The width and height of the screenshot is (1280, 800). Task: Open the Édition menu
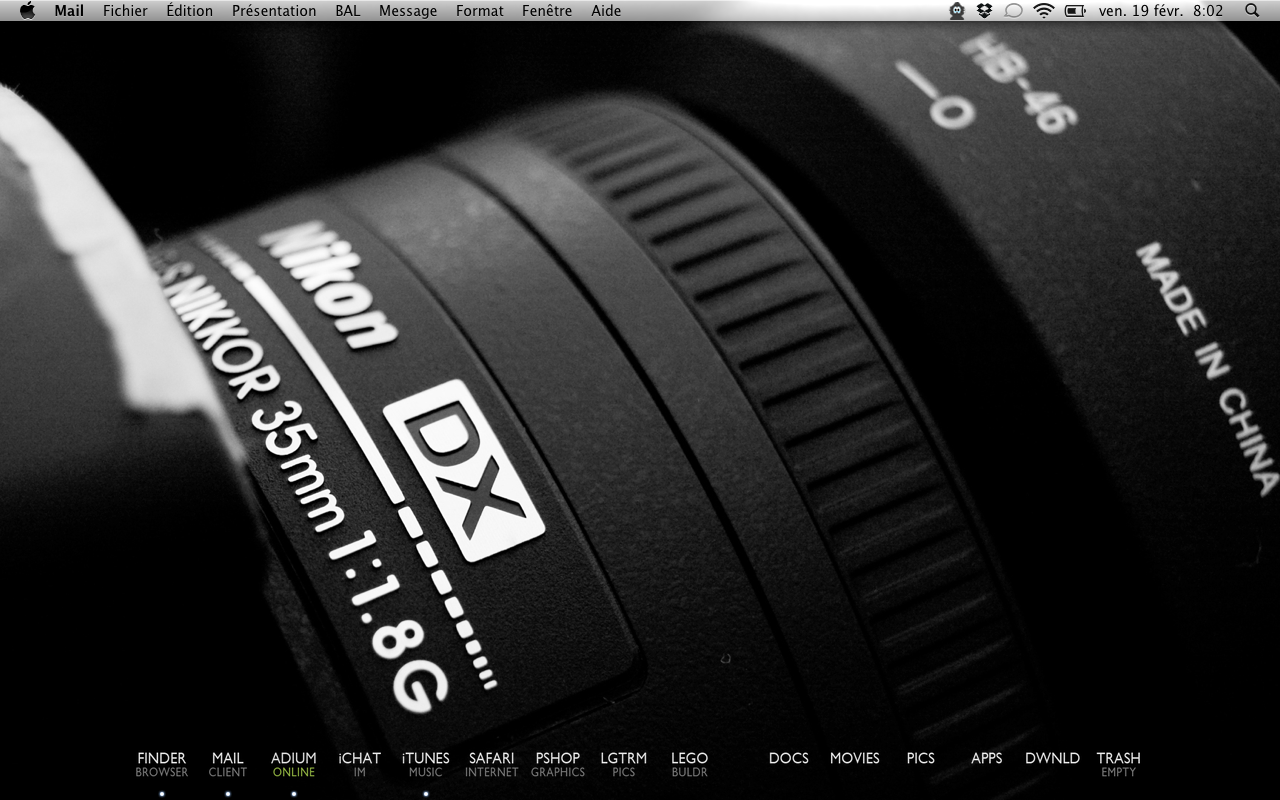189,11
